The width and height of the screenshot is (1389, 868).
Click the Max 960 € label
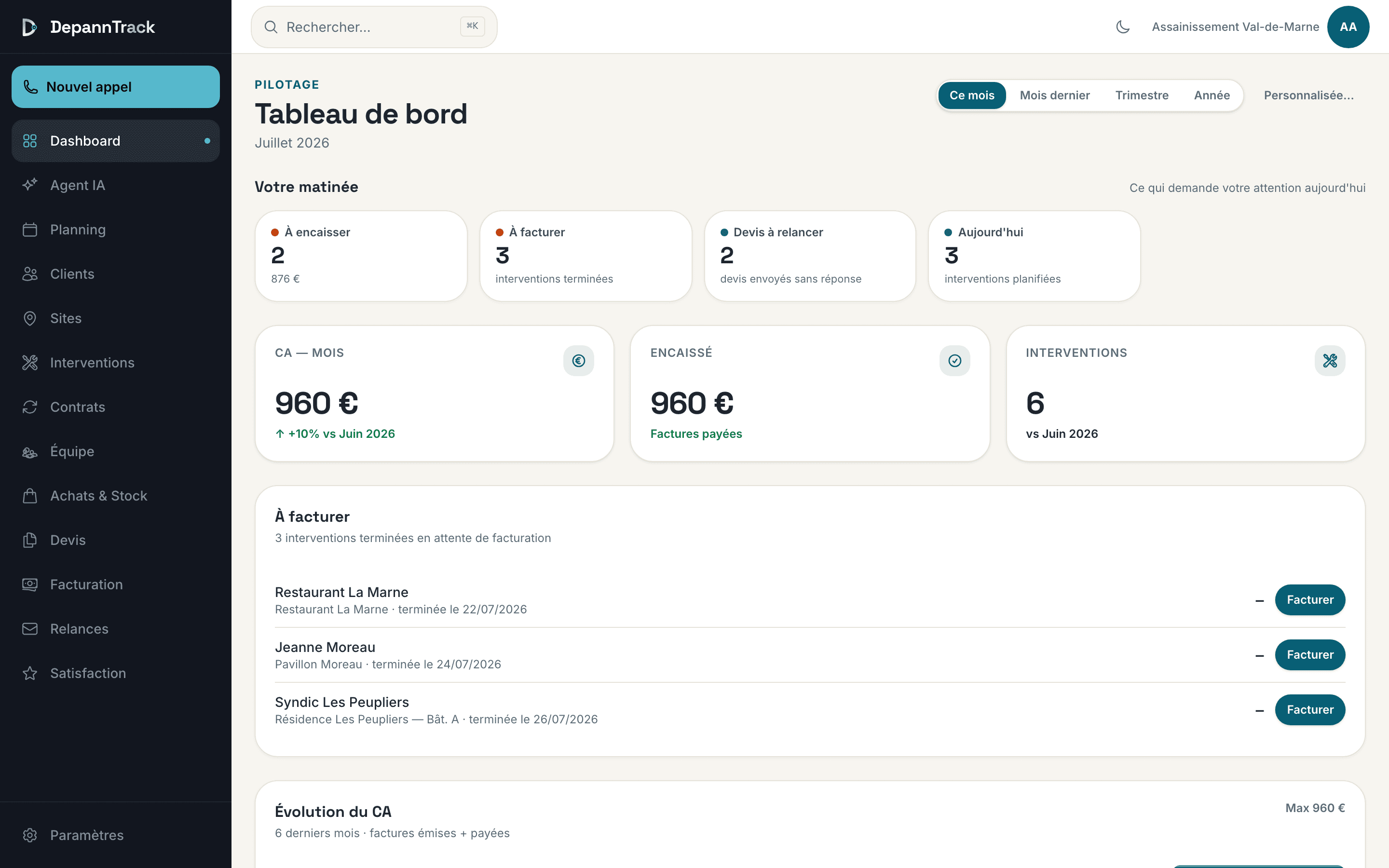[1315, 808]
